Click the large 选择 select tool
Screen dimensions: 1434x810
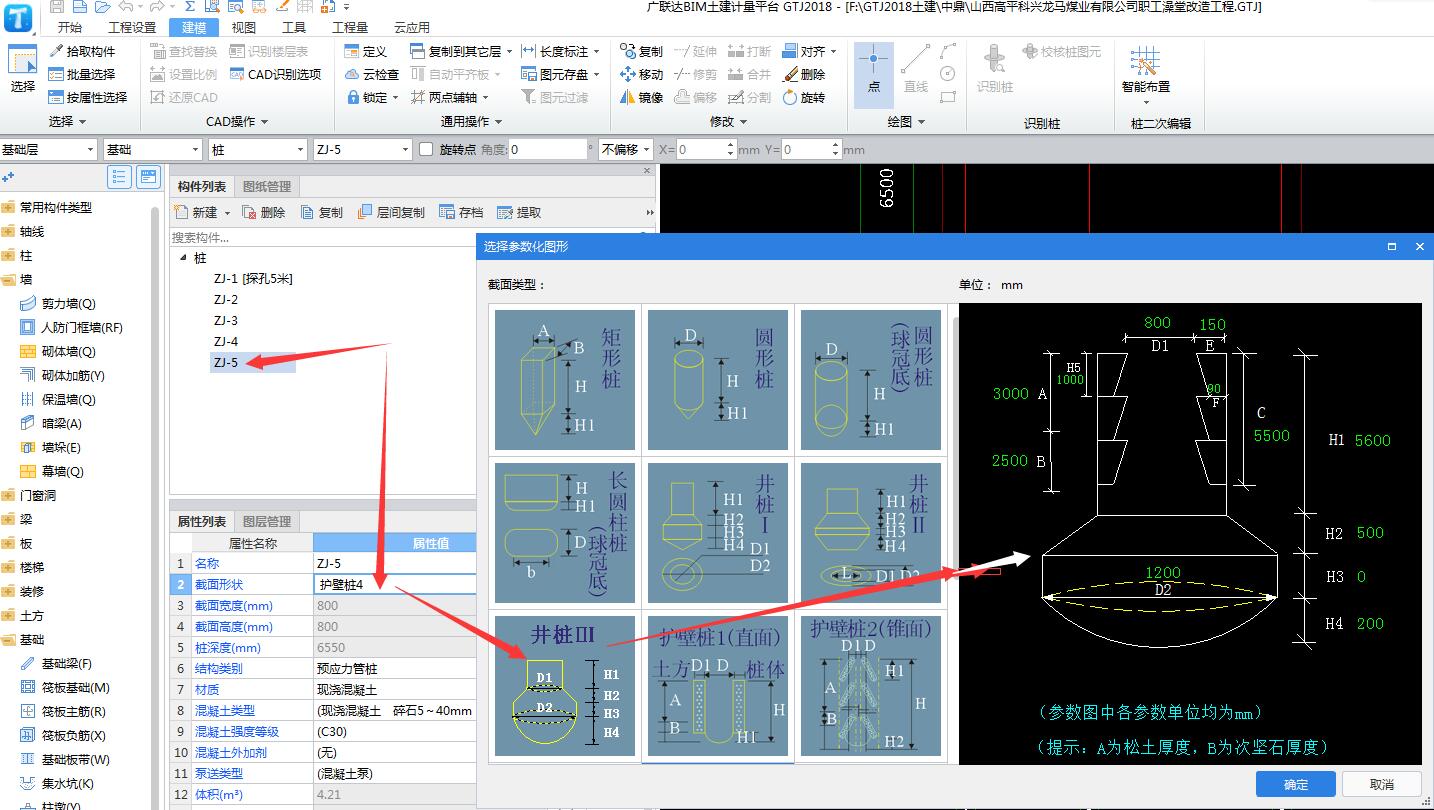tap(23, 70)
